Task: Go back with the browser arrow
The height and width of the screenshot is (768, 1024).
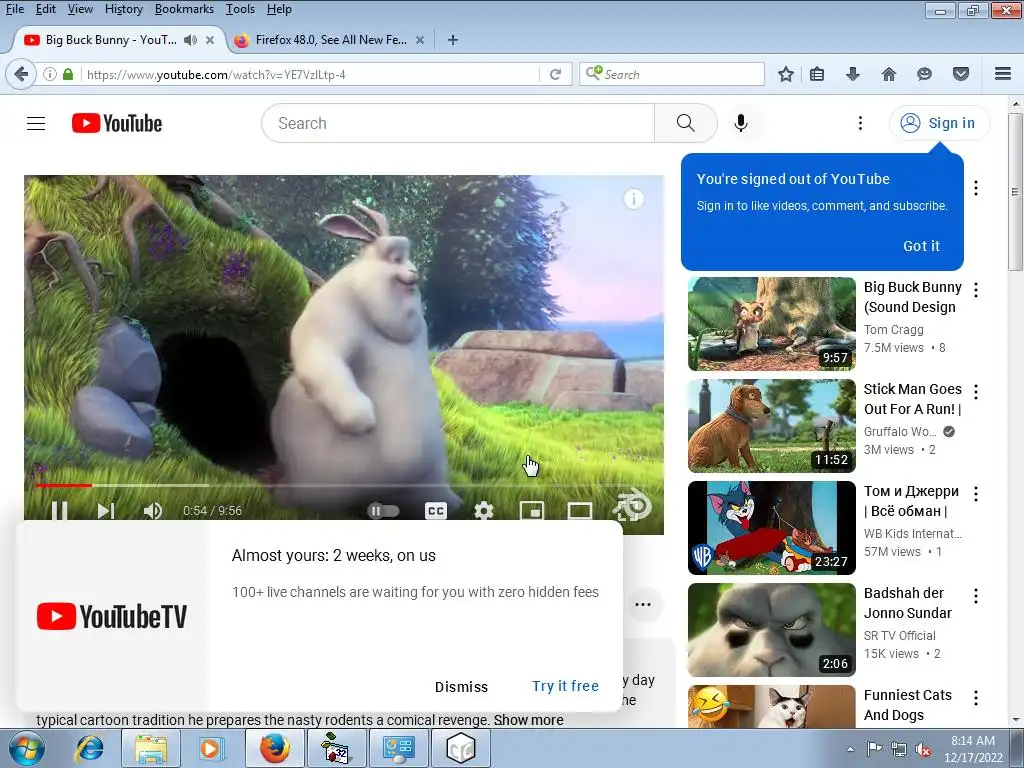Action: [21, 74]
